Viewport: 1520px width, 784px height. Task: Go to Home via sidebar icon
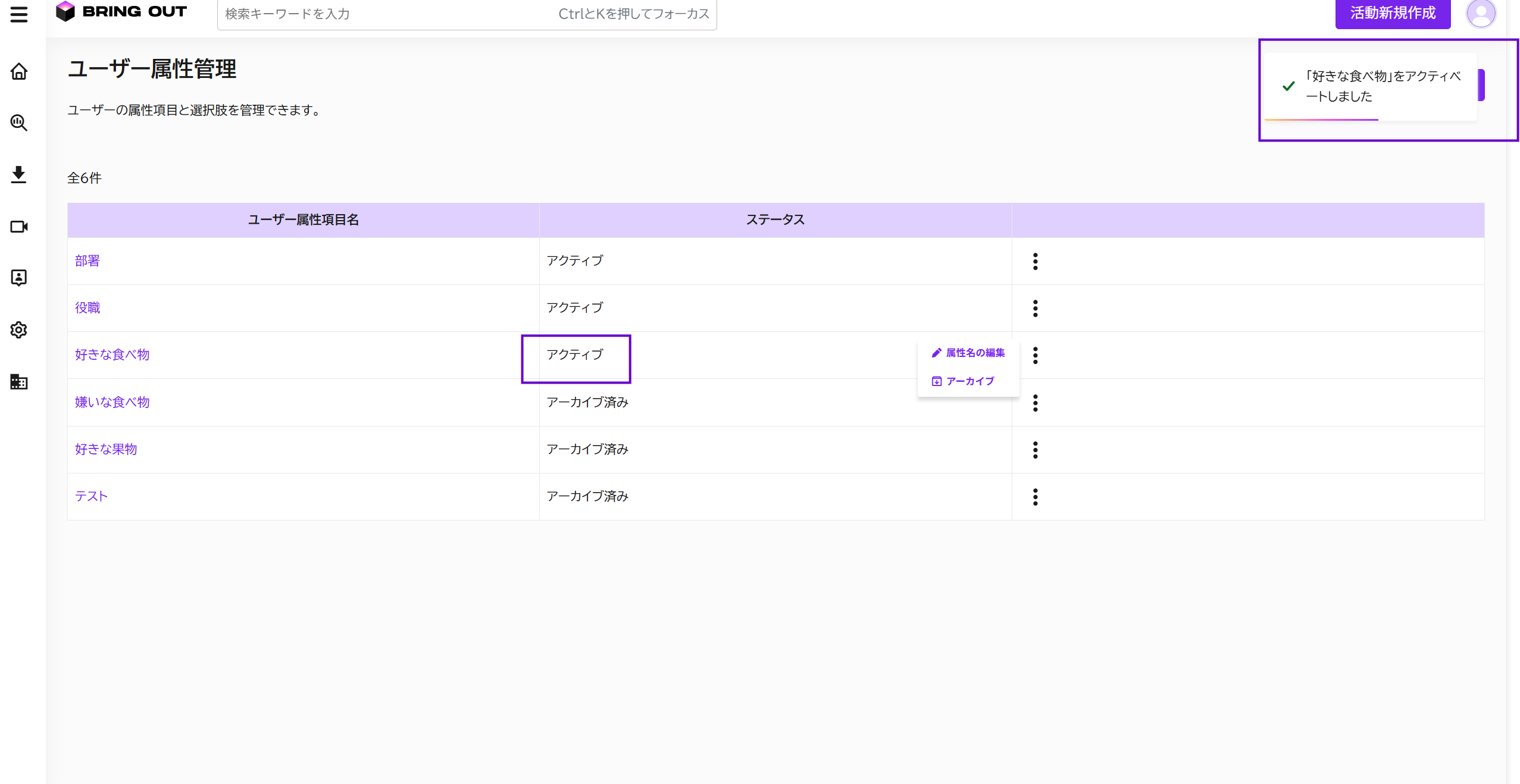(x=19, y=71)
